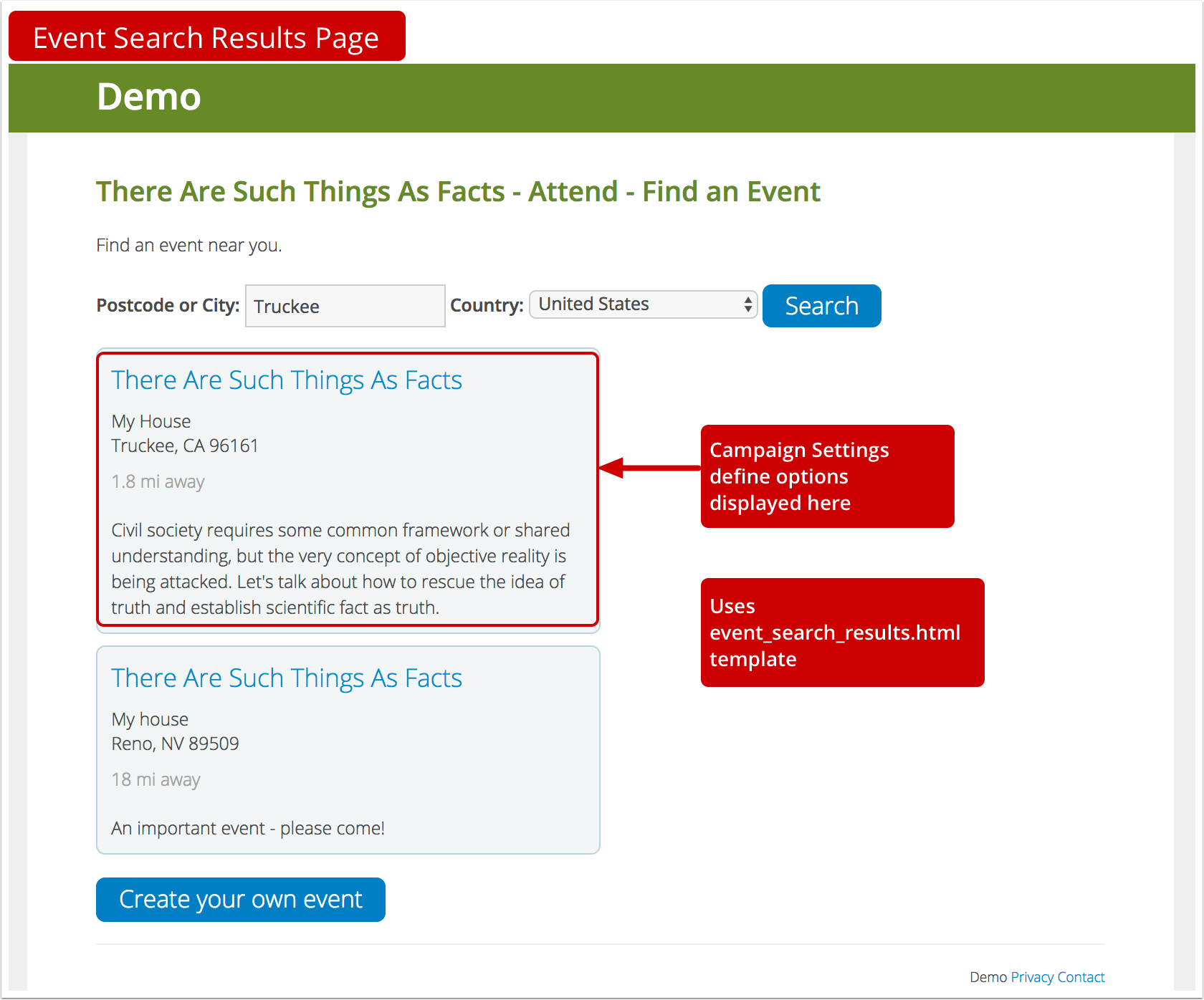The image size is (1204, 1000).
Task: Click the page heading Find an Event
Action: tap(459, 191)
